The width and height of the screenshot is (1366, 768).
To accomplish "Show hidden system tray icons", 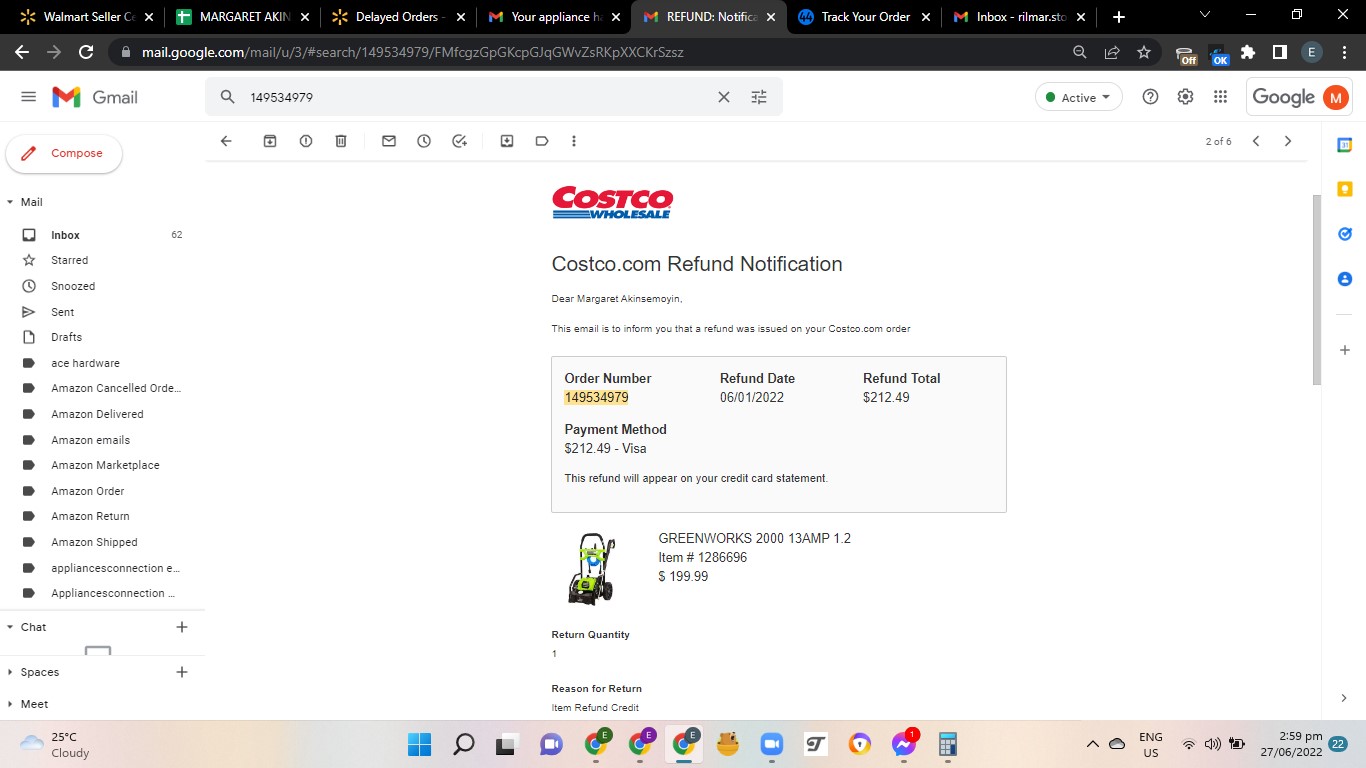I will click(x=1093, y=744).
